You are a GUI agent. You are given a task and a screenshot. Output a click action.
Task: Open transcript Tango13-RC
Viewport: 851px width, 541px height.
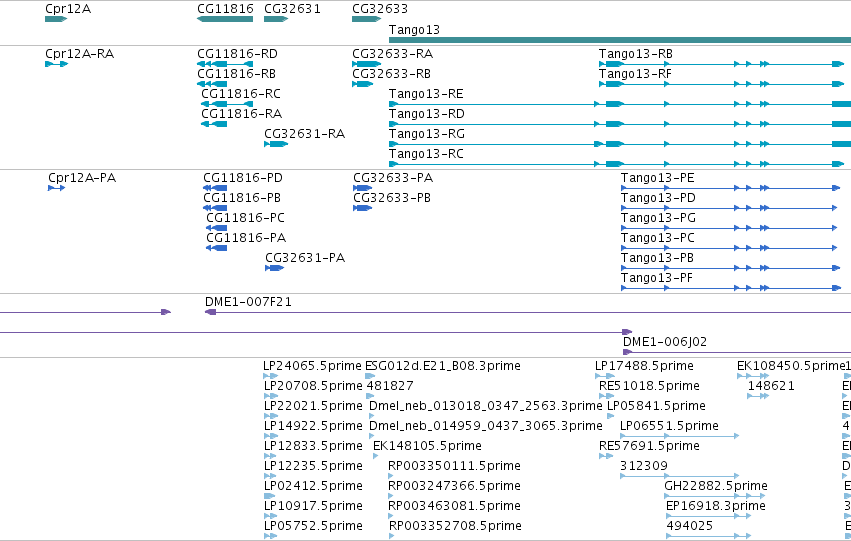(426, 154)
